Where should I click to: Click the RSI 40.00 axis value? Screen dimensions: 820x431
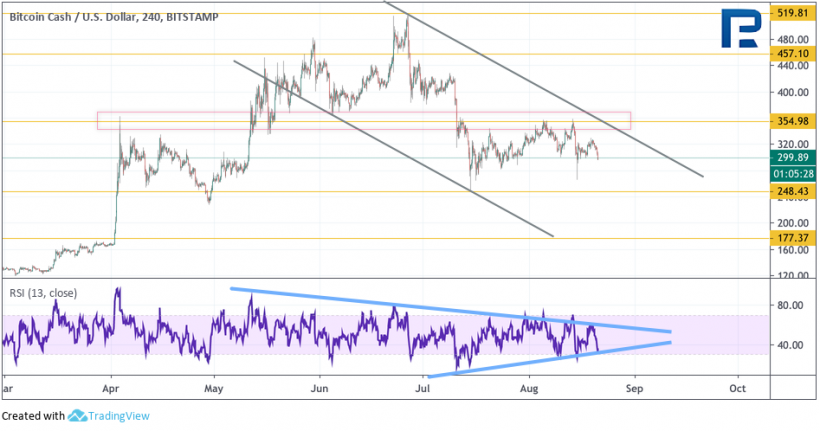pos(790,345)
